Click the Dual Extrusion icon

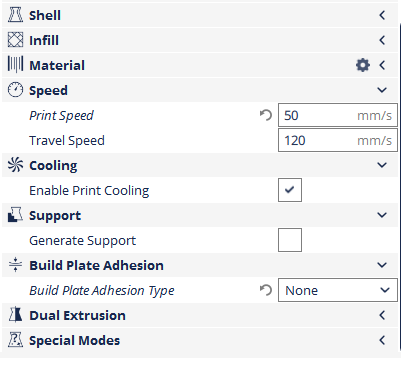pyautogui.click(x=15, y=315)
